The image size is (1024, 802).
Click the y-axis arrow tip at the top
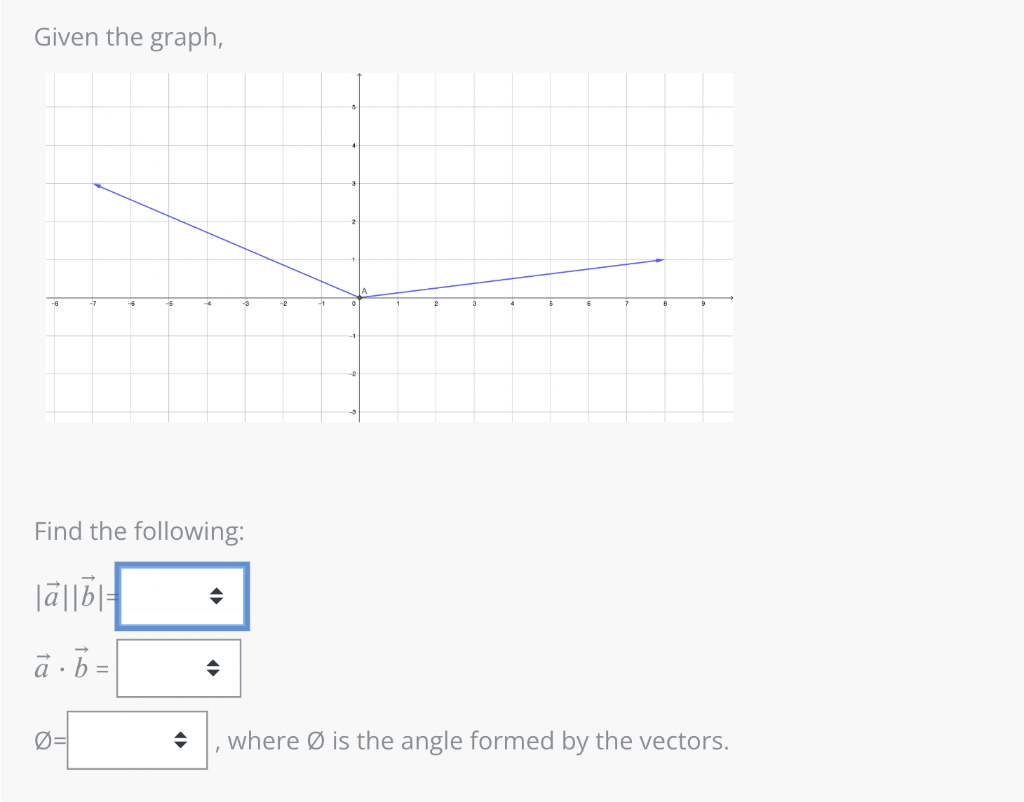click(x=359, y=76)
